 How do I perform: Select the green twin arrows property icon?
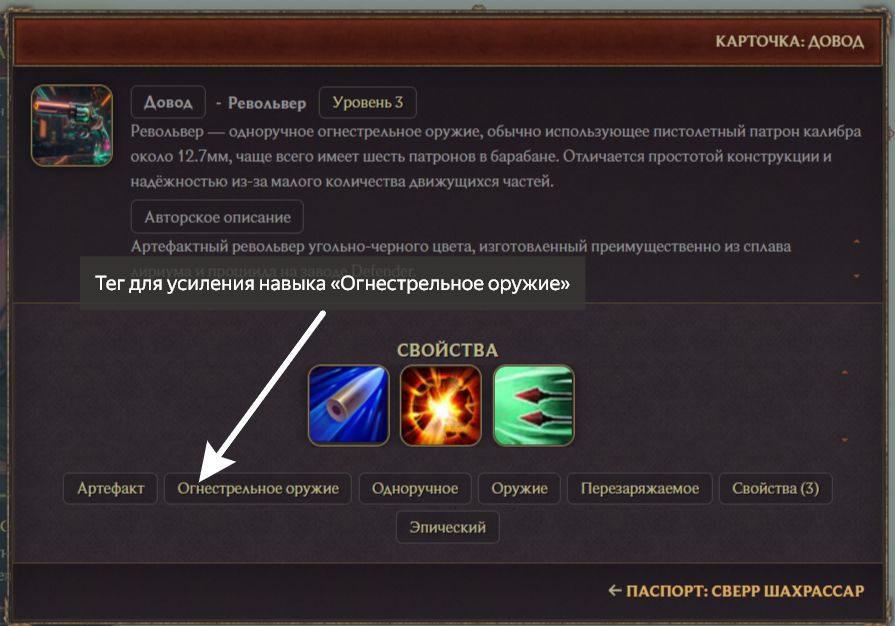pyautogui.click(x=534, y=405)
